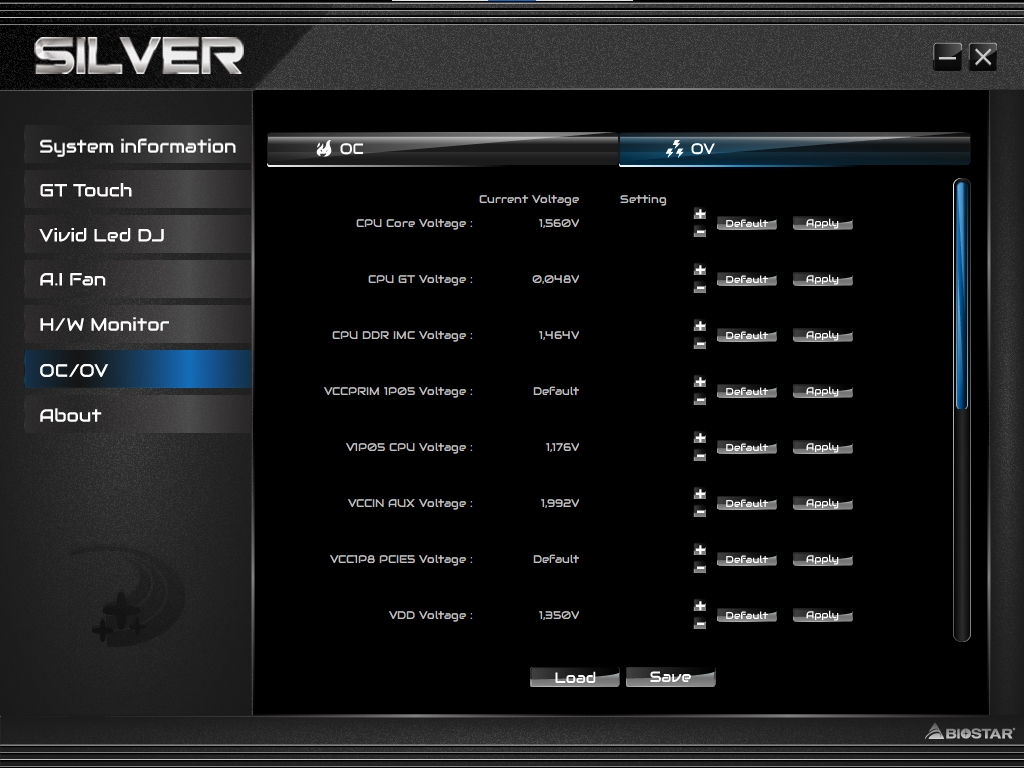Decrease VDD Voltage with minus icon

coord(700,624)
